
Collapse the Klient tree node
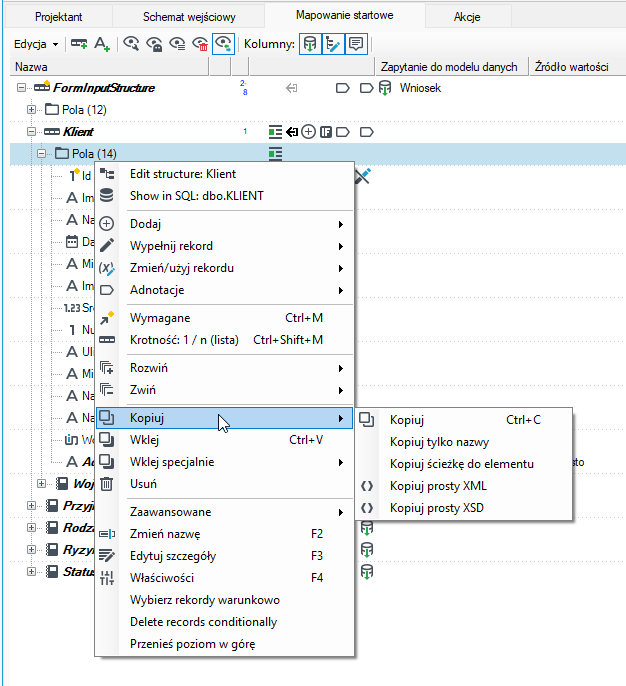click(31, 132)
